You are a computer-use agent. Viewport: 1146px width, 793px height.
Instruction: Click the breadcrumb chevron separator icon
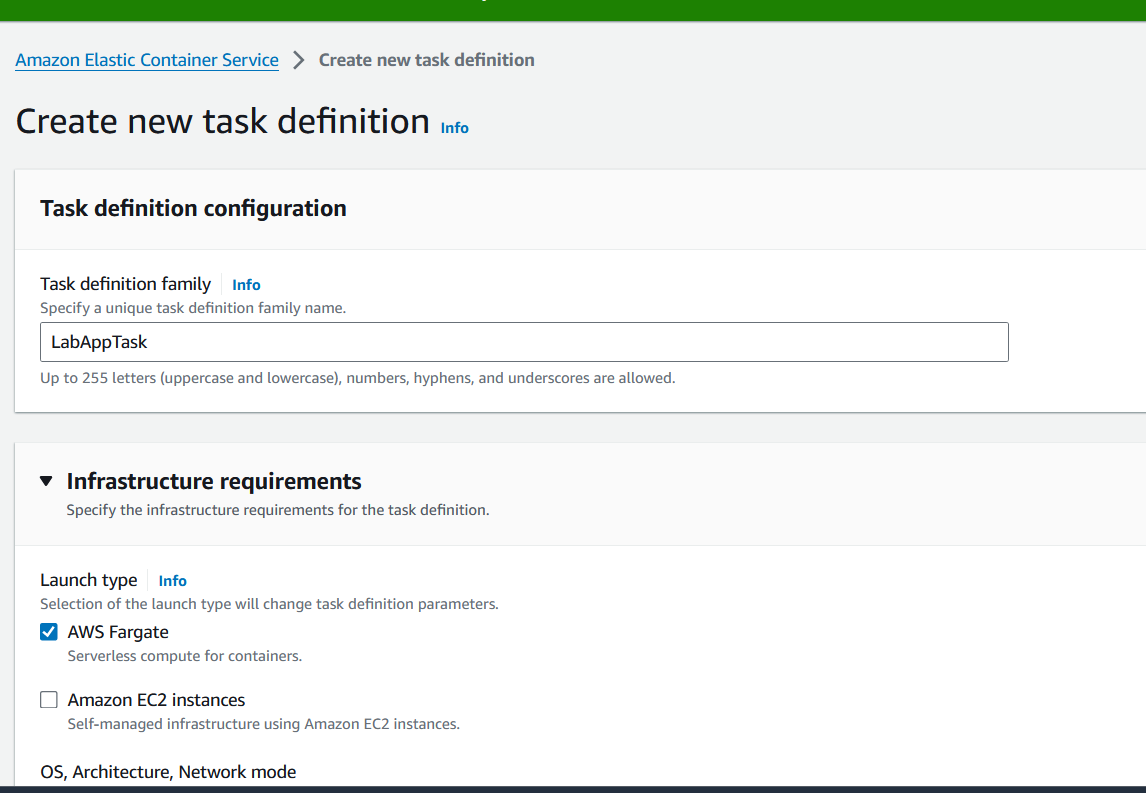tap(298, 60)
